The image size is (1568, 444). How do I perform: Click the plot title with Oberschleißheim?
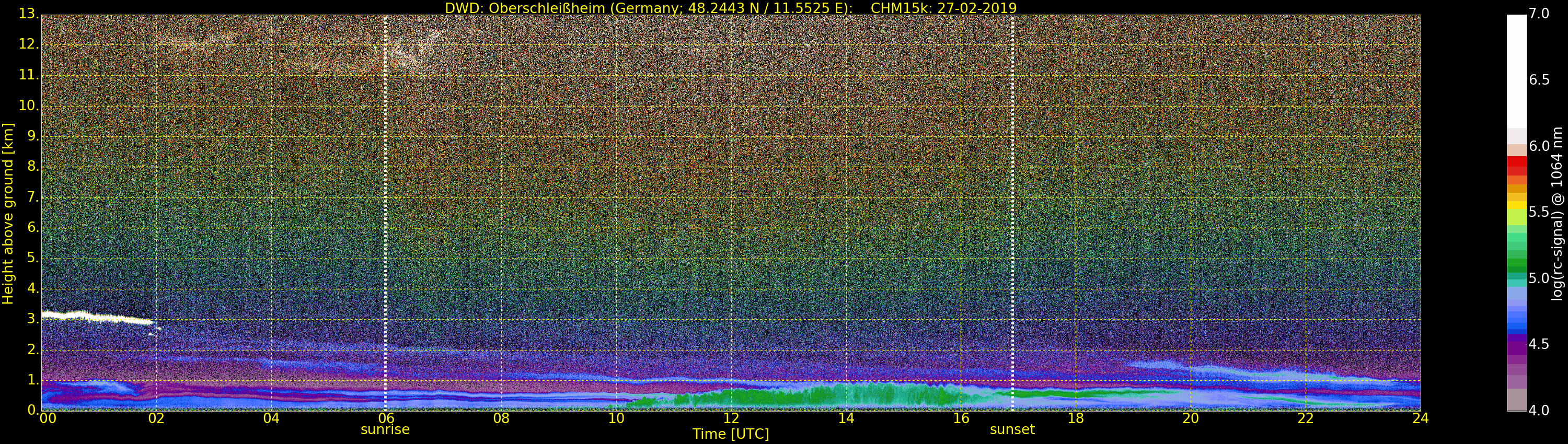point(731,8)
